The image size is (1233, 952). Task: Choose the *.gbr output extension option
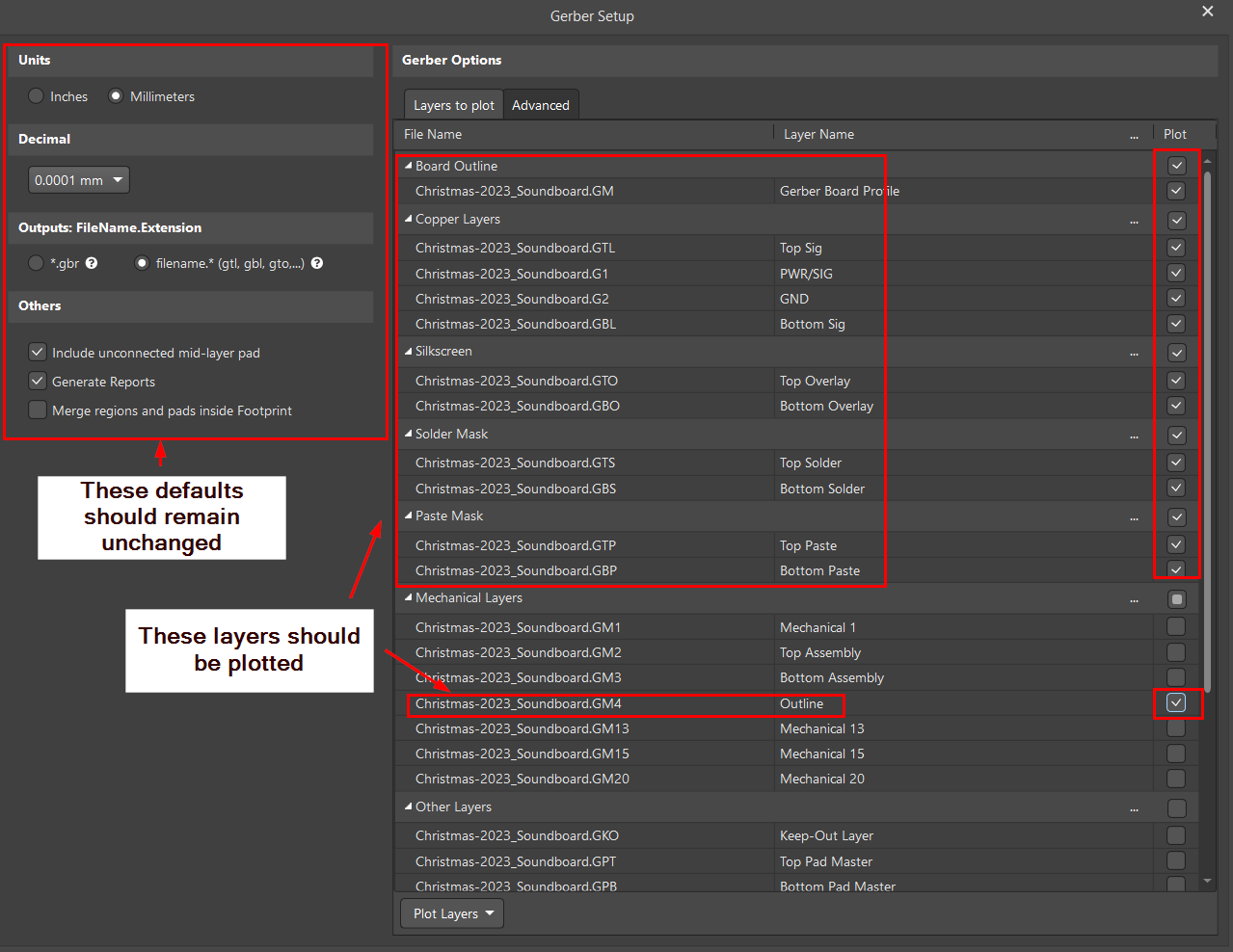(37, 263)
